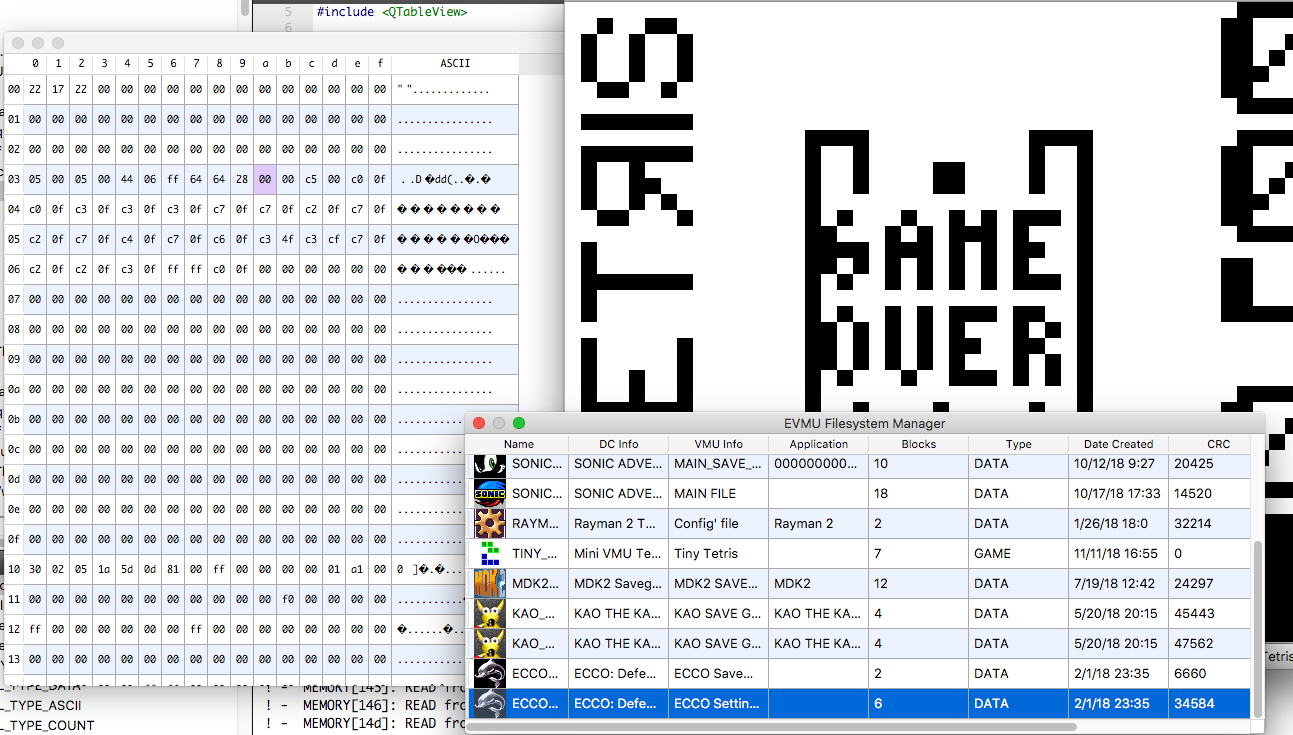Click the Rayman 2 save file icon
Image resolution: width=1293 pixels, height=735 pixels.
click(x=489, y=523)
